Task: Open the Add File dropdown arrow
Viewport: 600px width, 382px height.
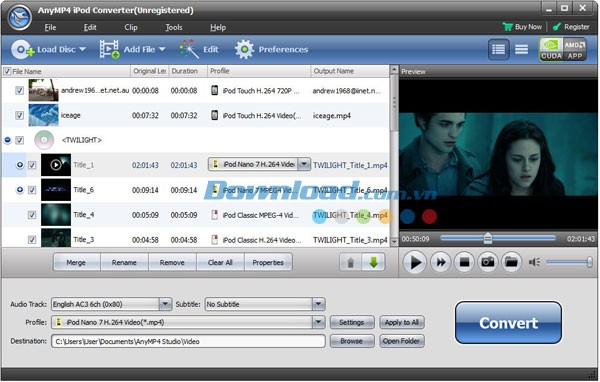Action: click(x=162, y=49)
